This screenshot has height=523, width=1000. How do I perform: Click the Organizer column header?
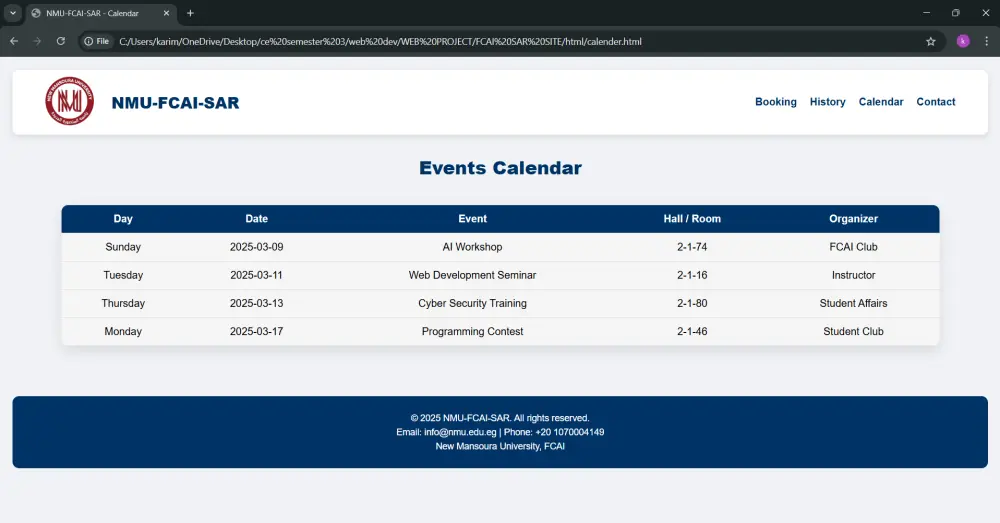coord(853,219)
